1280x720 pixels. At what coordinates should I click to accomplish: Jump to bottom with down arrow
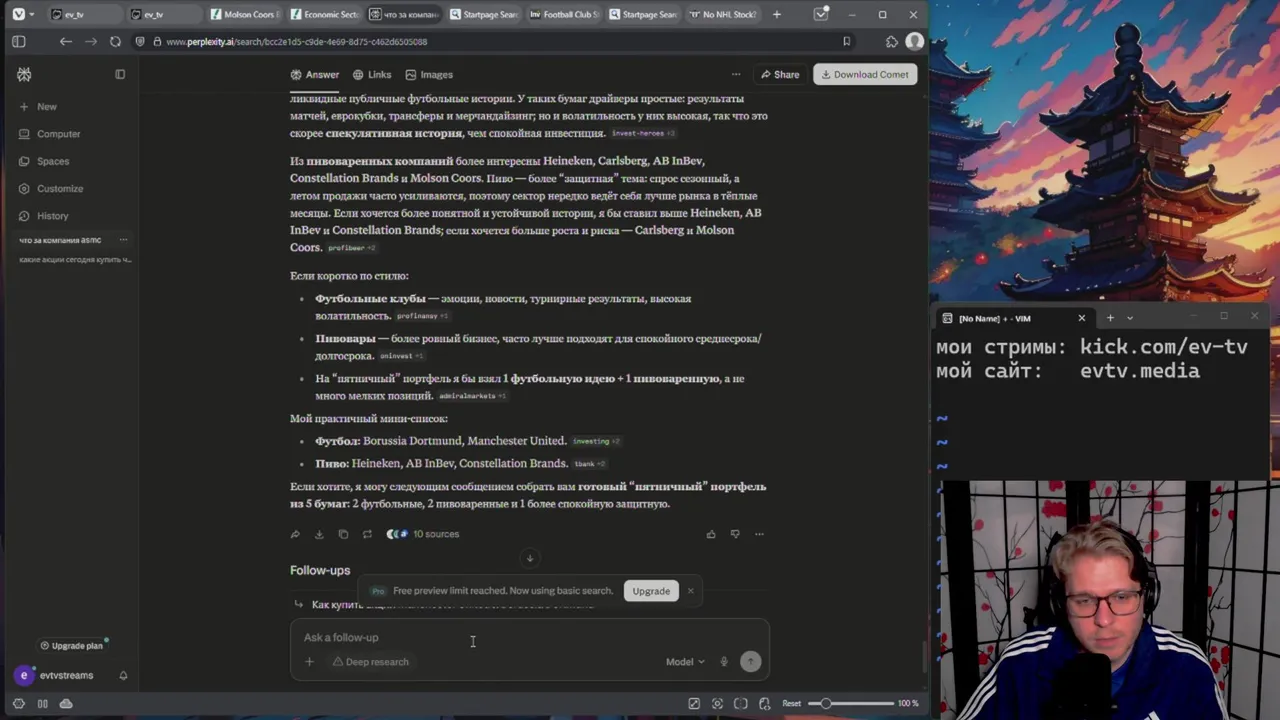click(x=530, y=558)
